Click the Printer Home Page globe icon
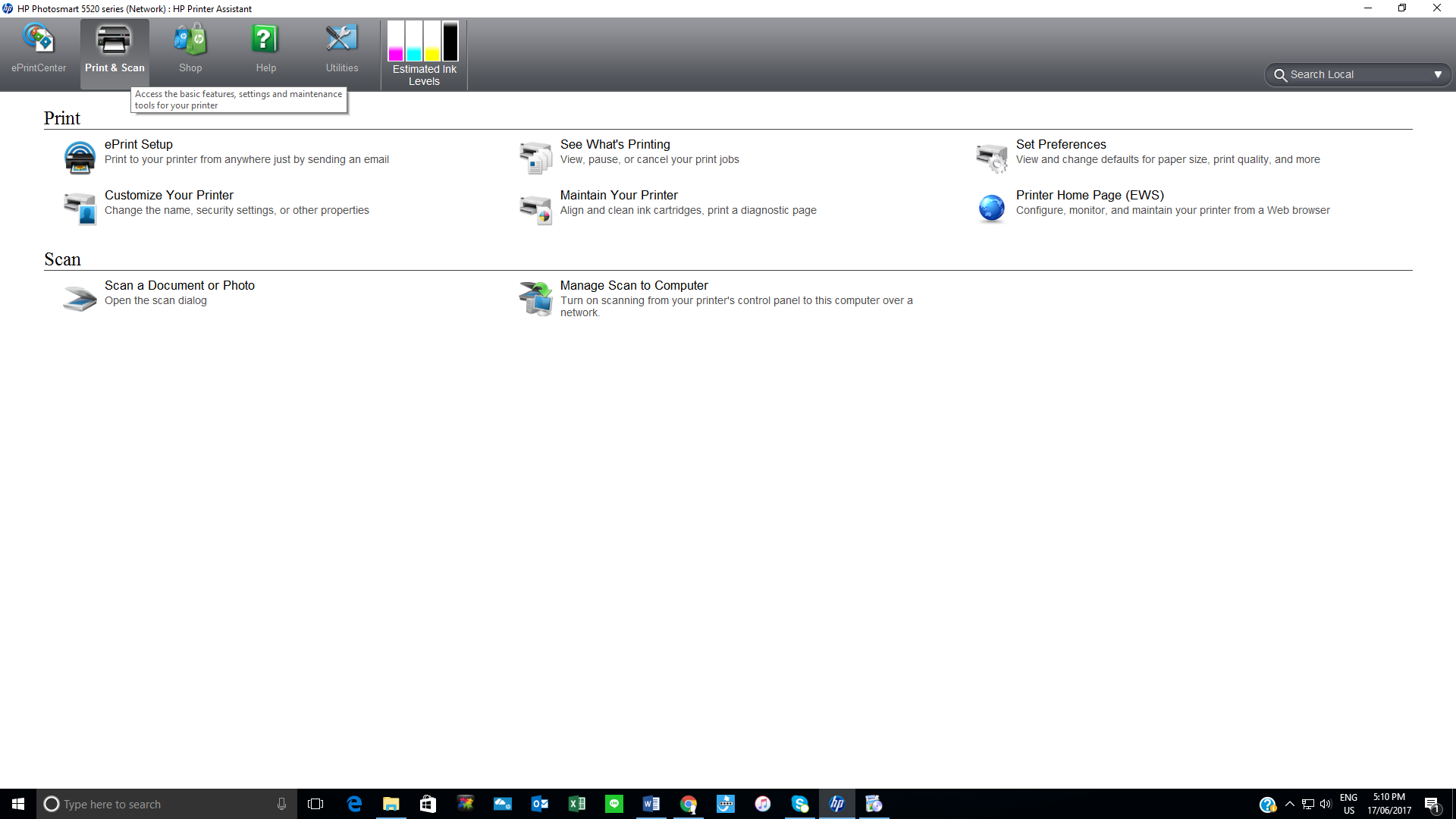The image size is (1456, 819). pos(991,208)
